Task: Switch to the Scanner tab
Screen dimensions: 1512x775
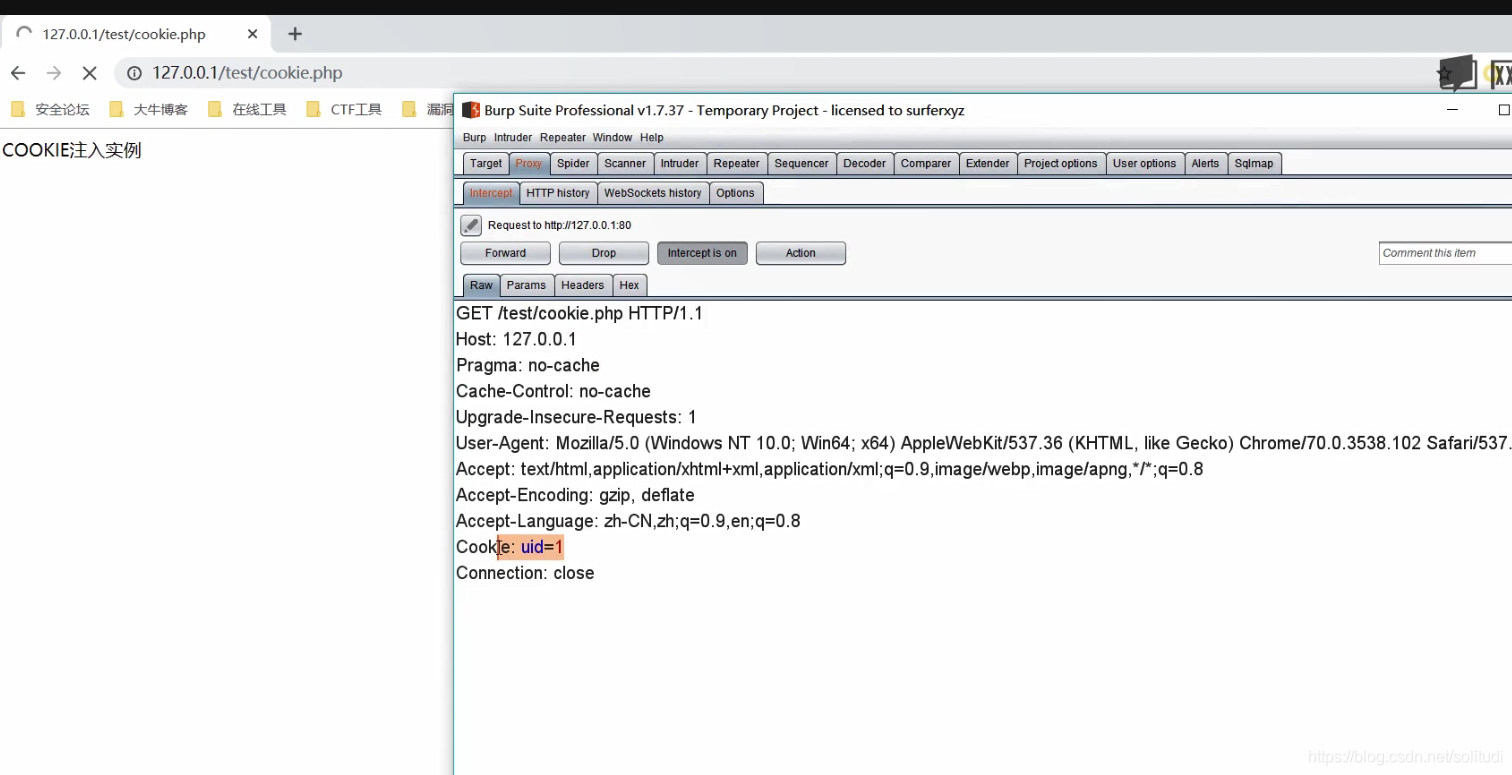Action: coord(625,163)
